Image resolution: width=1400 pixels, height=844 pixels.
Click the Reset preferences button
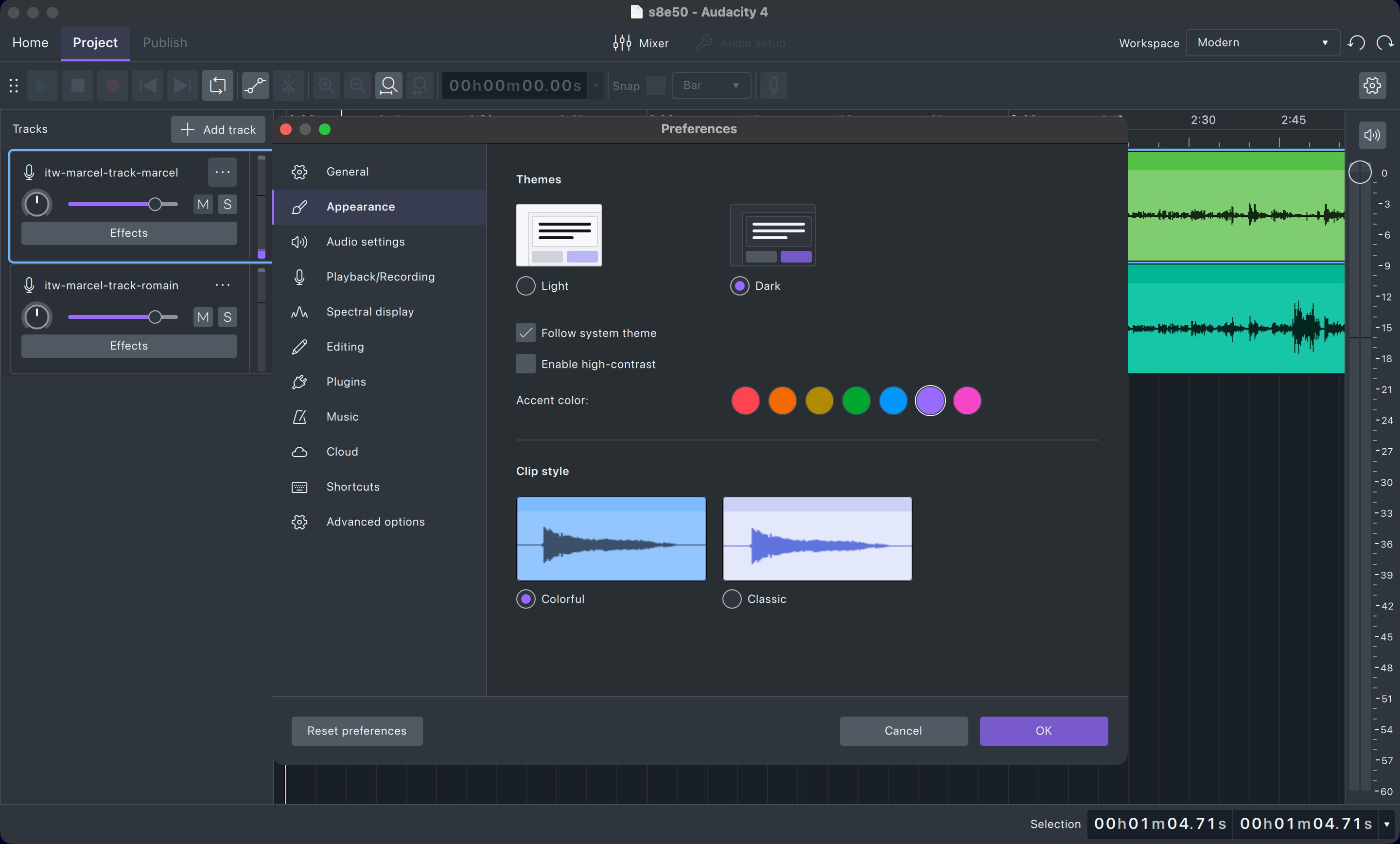tap(356, 731)
